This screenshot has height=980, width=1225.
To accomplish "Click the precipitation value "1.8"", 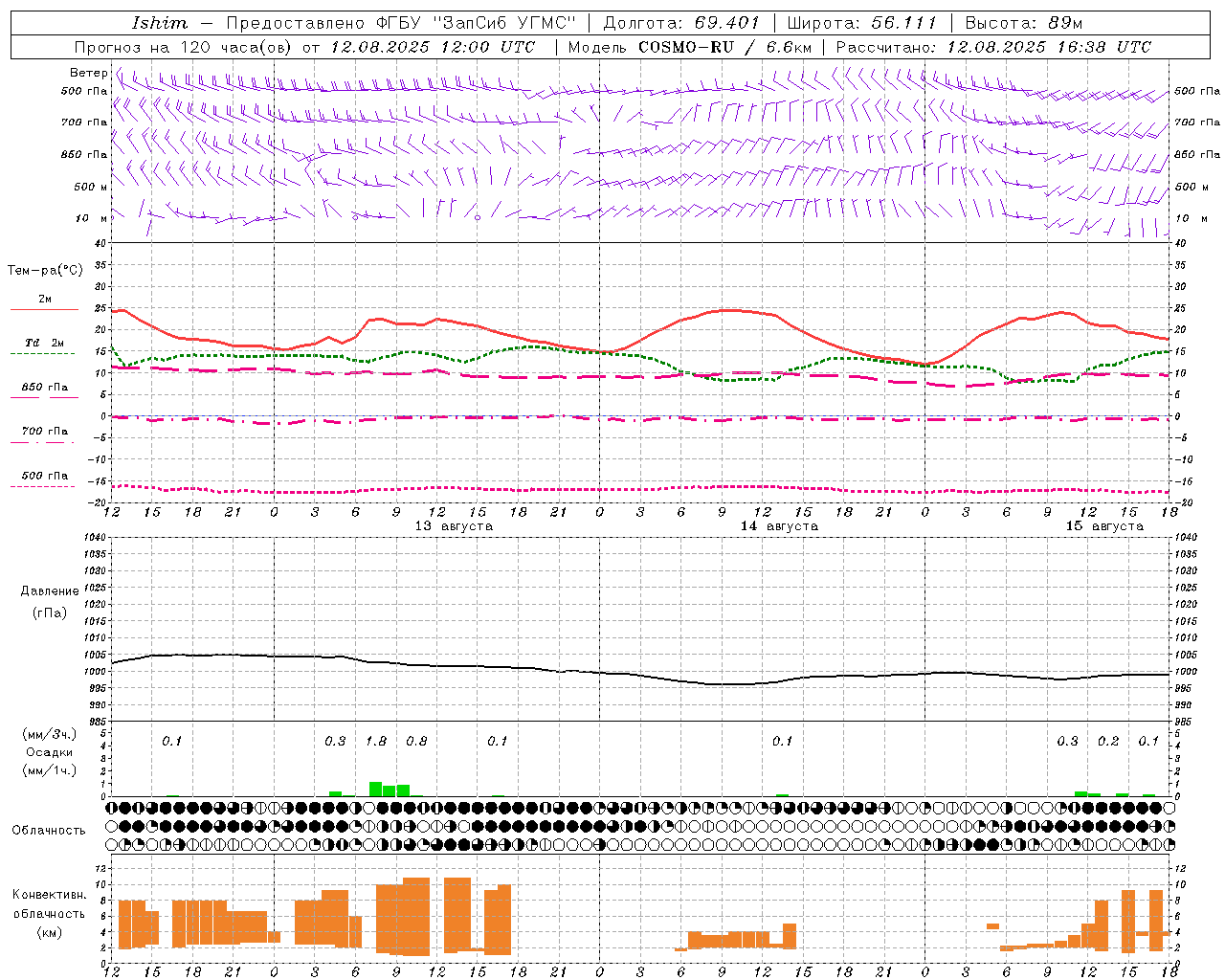I will point(376,742).
